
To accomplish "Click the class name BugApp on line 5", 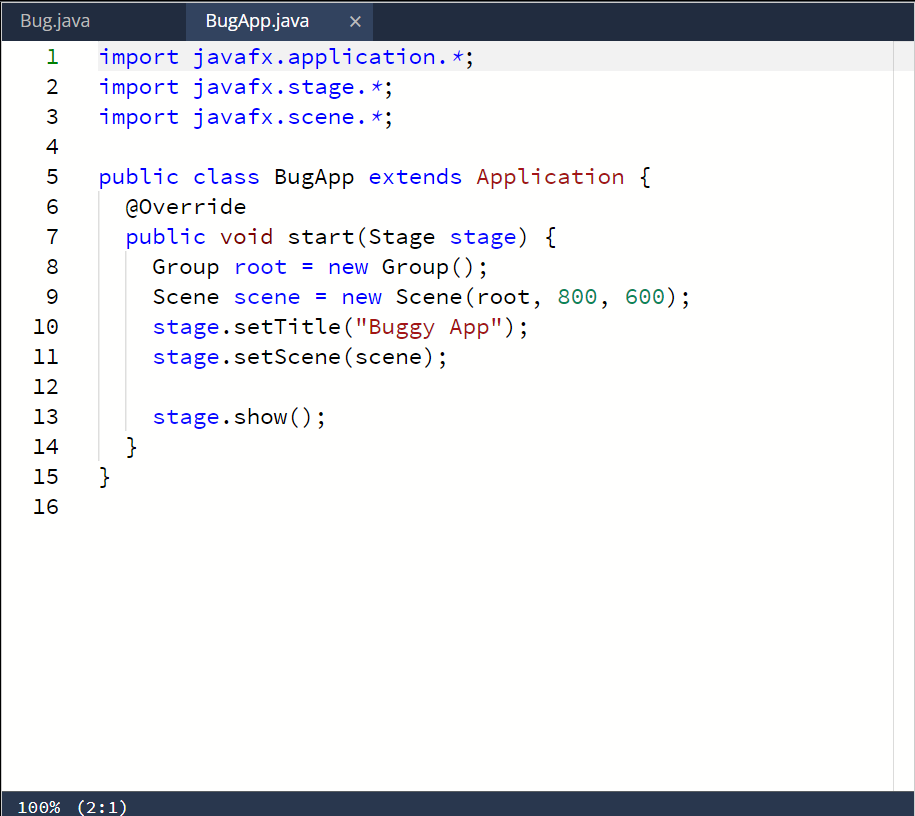I will tap(314, 177).
